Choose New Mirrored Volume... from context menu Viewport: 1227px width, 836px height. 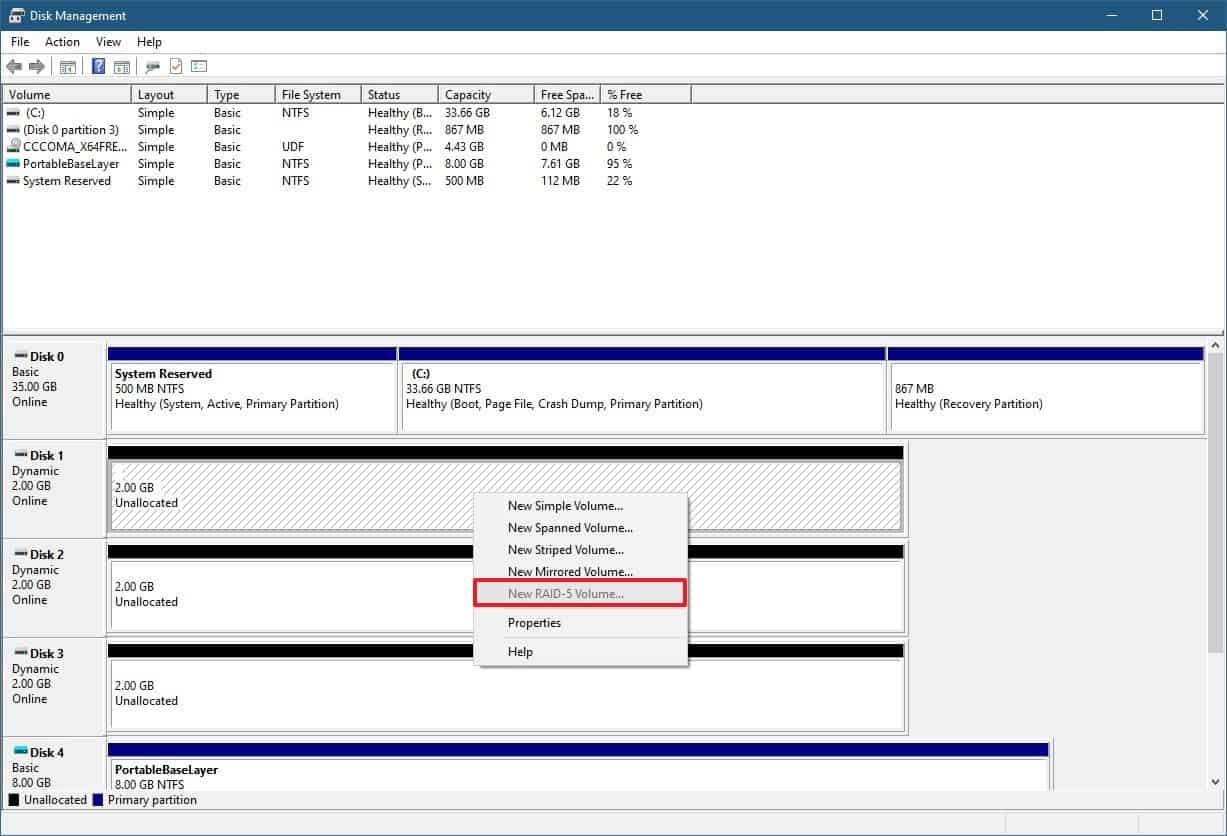click(580, 572)
